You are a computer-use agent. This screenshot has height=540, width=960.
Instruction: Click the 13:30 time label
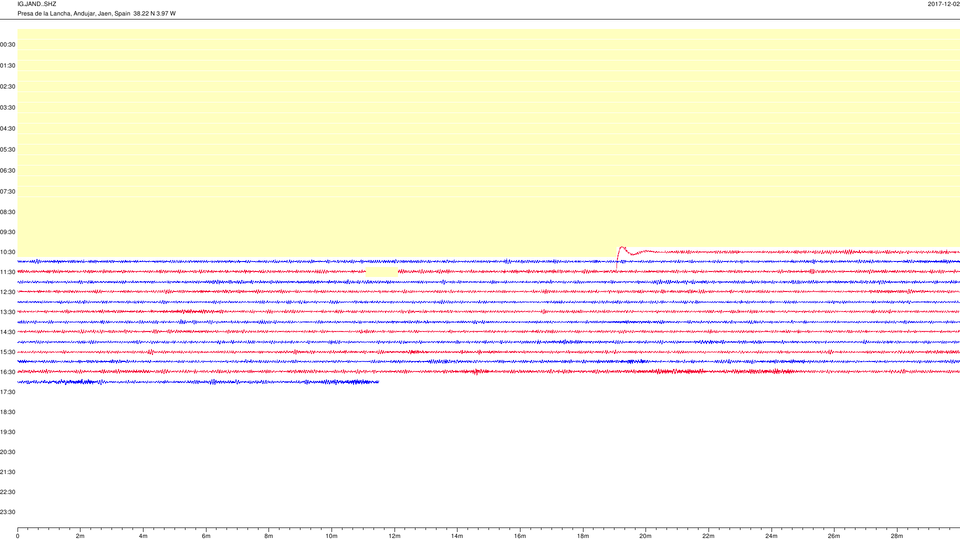(x=8, y=312)
